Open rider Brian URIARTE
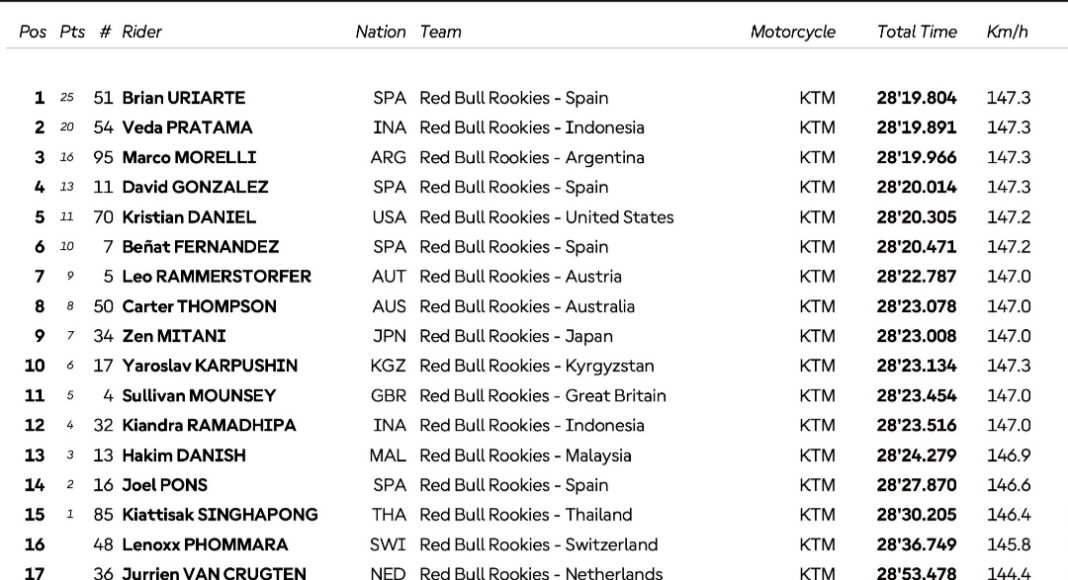 click(183, 98)
